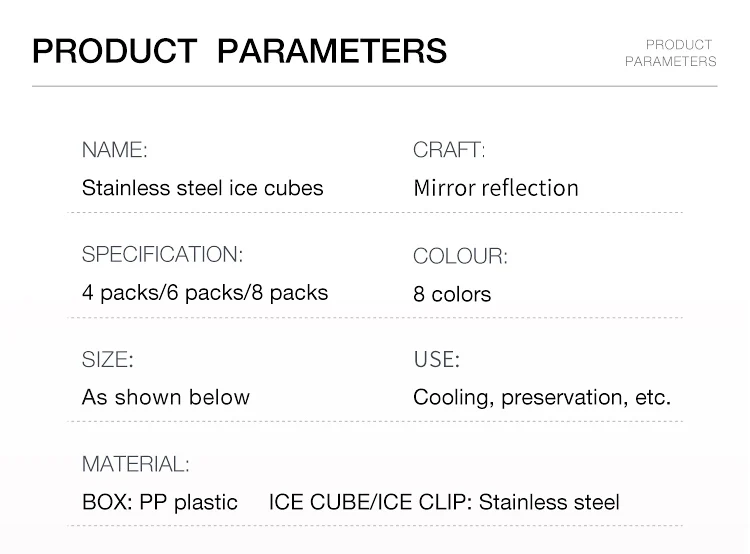Click the 4 packs/6 packs/8 packs text

point(205,293)
